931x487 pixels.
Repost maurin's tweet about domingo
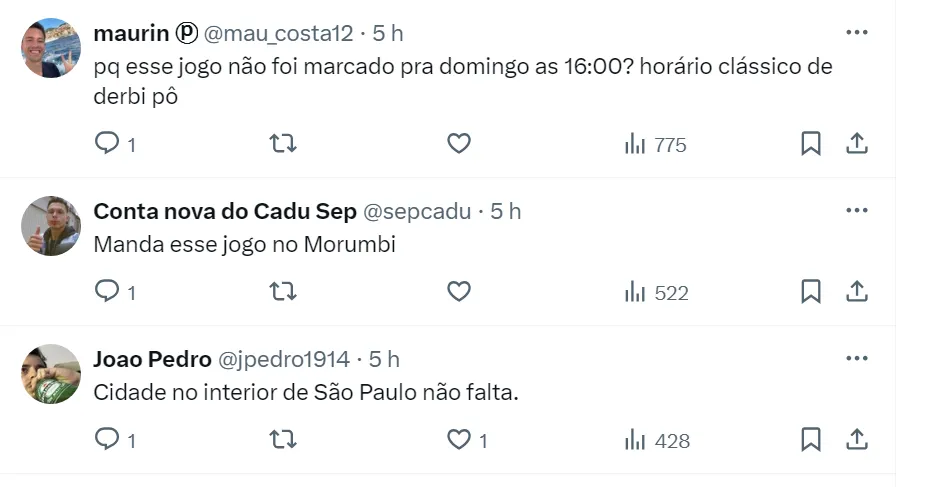(x=284, y=144)
